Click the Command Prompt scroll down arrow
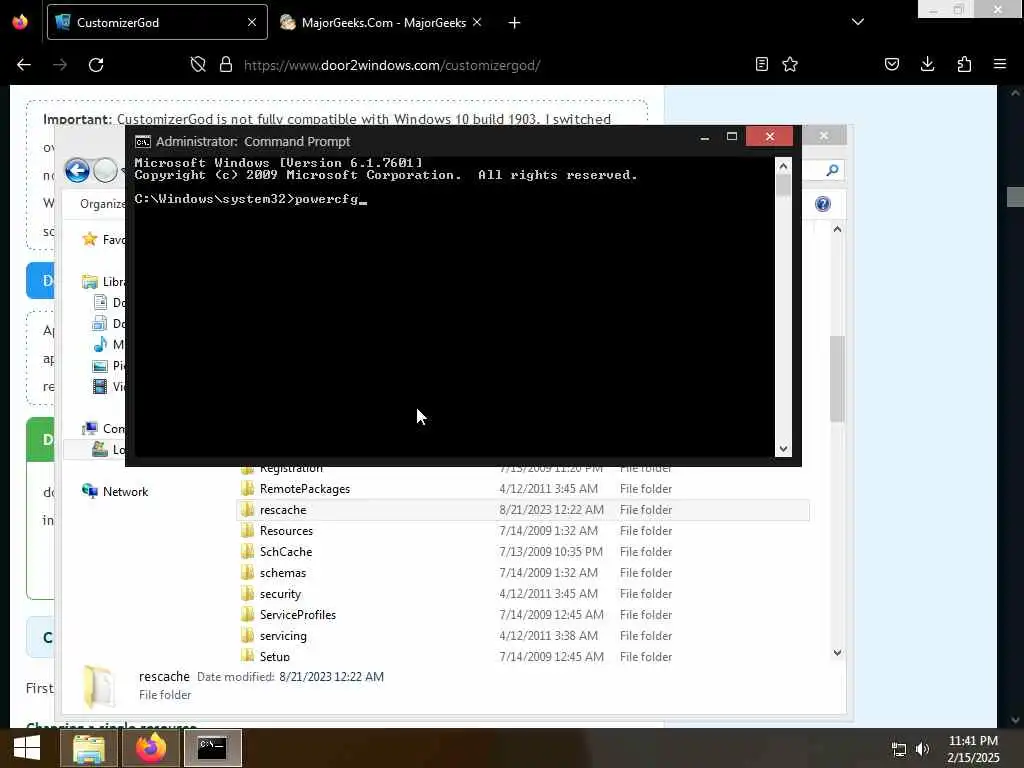The image size is (1024, 768). 783,449
